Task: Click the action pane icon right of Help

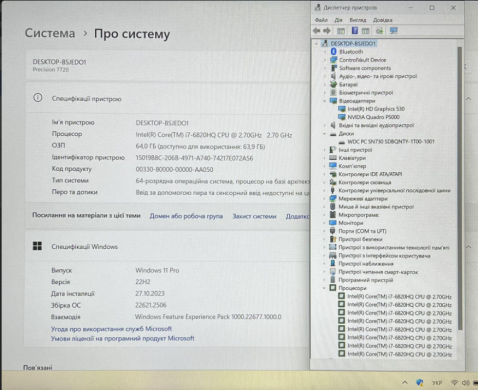Action: pyautogui.click(x=366, y=31)
